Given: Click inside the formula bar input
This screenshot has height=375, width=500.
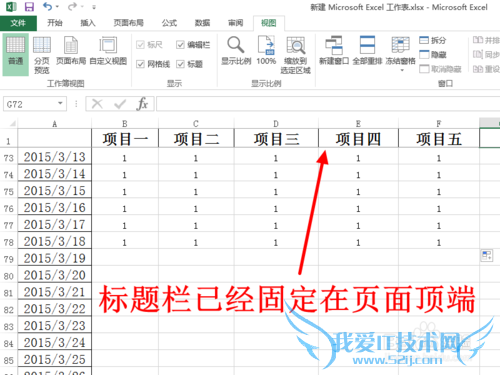Looking at the screenshot, I should tap(328, 104).
